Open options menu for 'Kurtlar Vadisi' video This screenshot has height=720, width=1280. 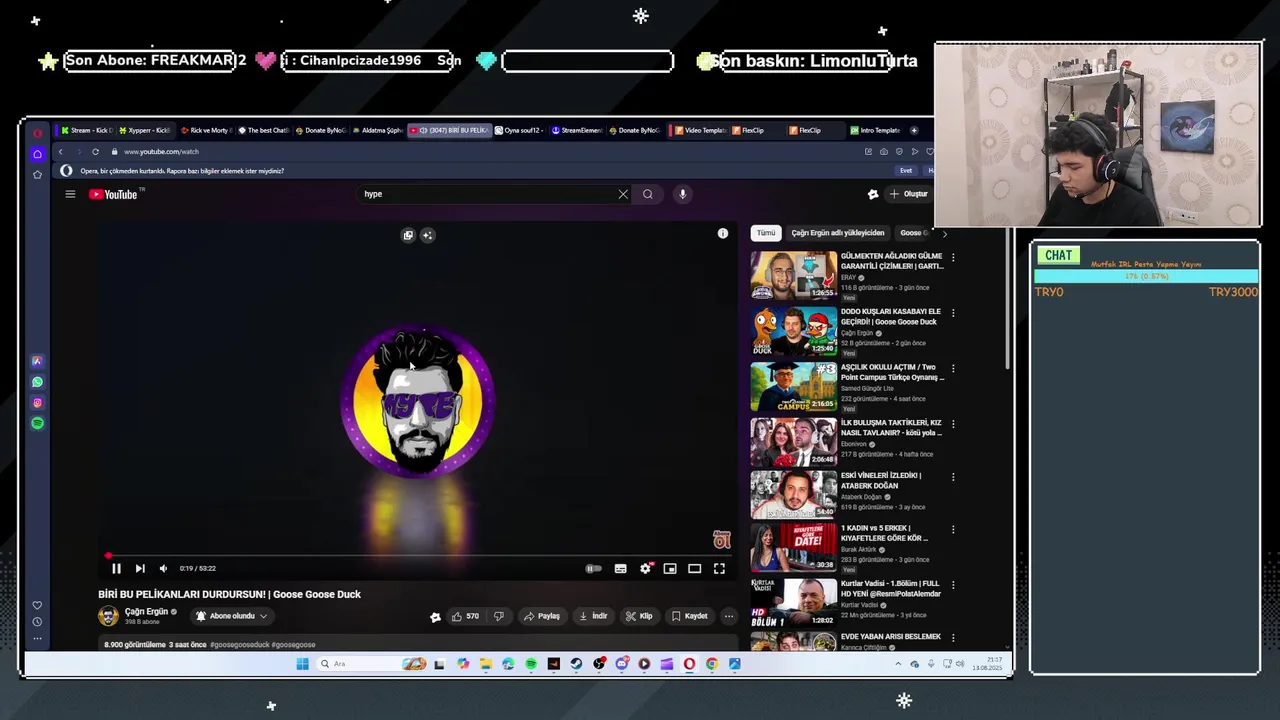[953, 585]
